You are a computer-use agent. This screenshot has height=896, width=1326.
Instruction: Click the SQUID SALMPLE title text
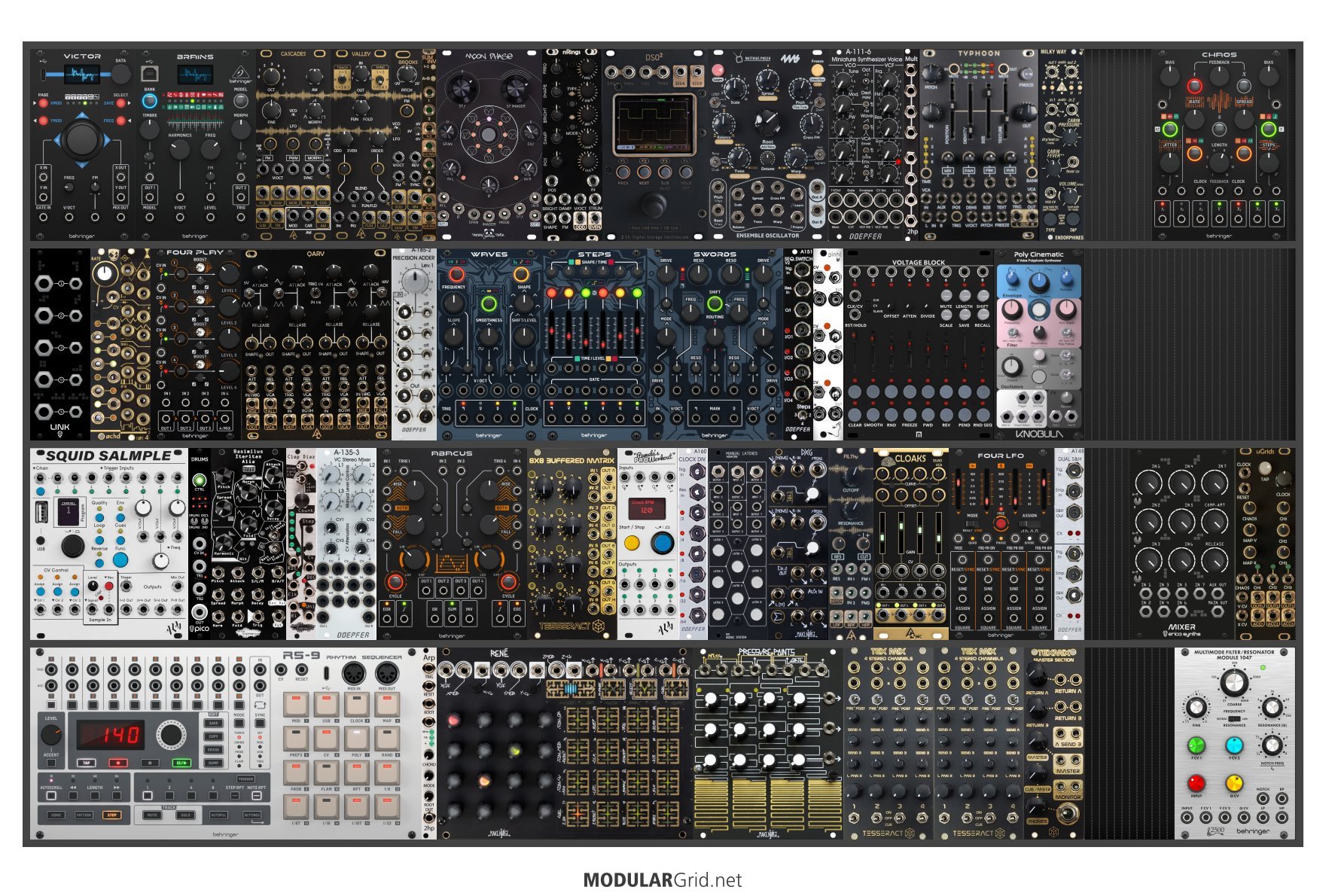click(108, 456)
